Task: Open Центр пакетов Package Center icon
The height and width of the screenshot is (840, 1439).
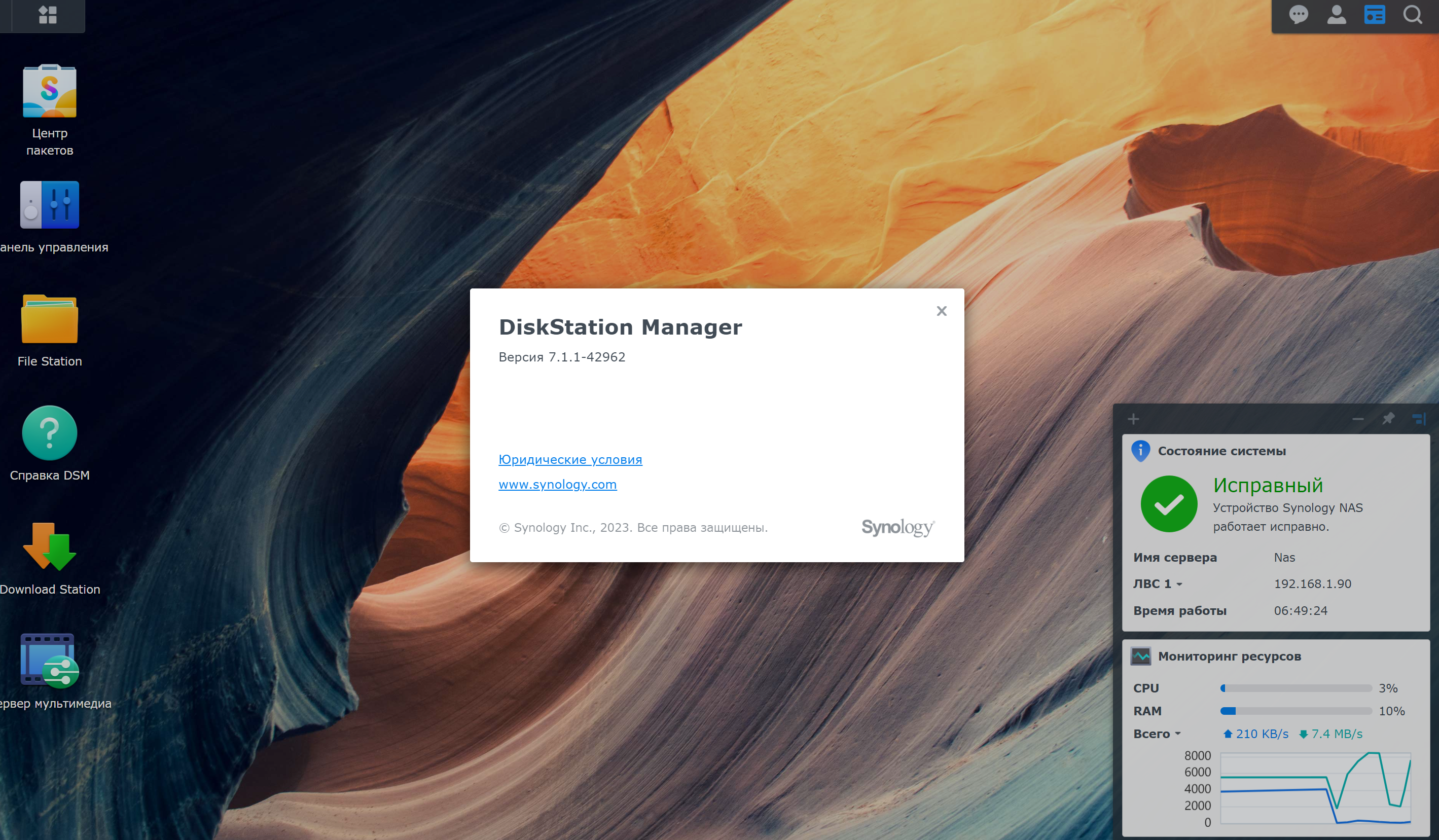Action: pos(50,91)
